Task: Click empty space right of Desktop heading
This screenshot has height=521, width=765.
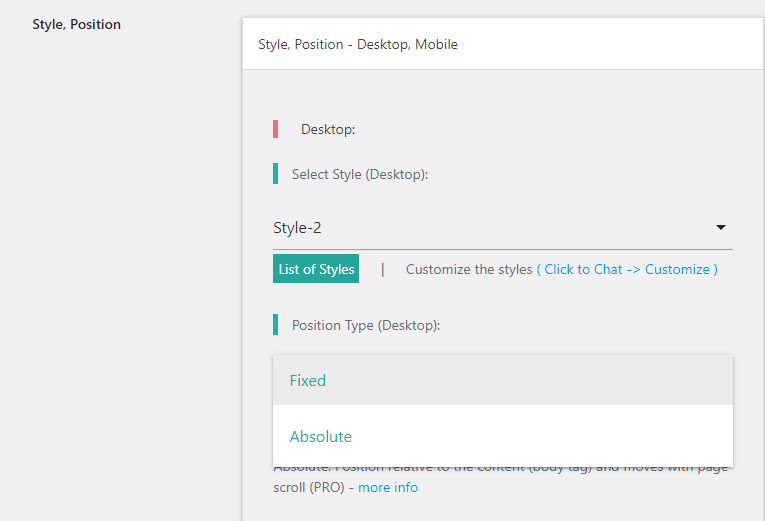Action: pyautogui.click(x=550, y=129)
